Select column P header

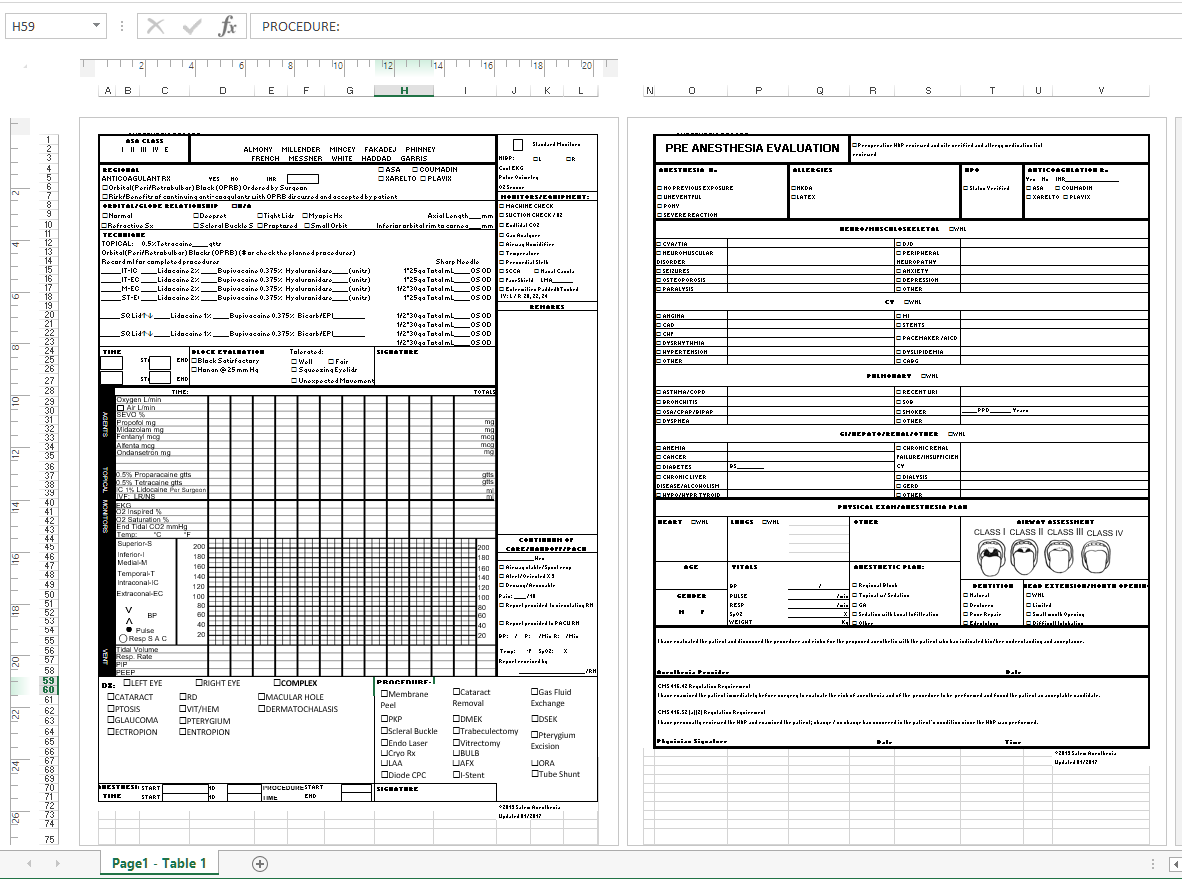(758, 90)
